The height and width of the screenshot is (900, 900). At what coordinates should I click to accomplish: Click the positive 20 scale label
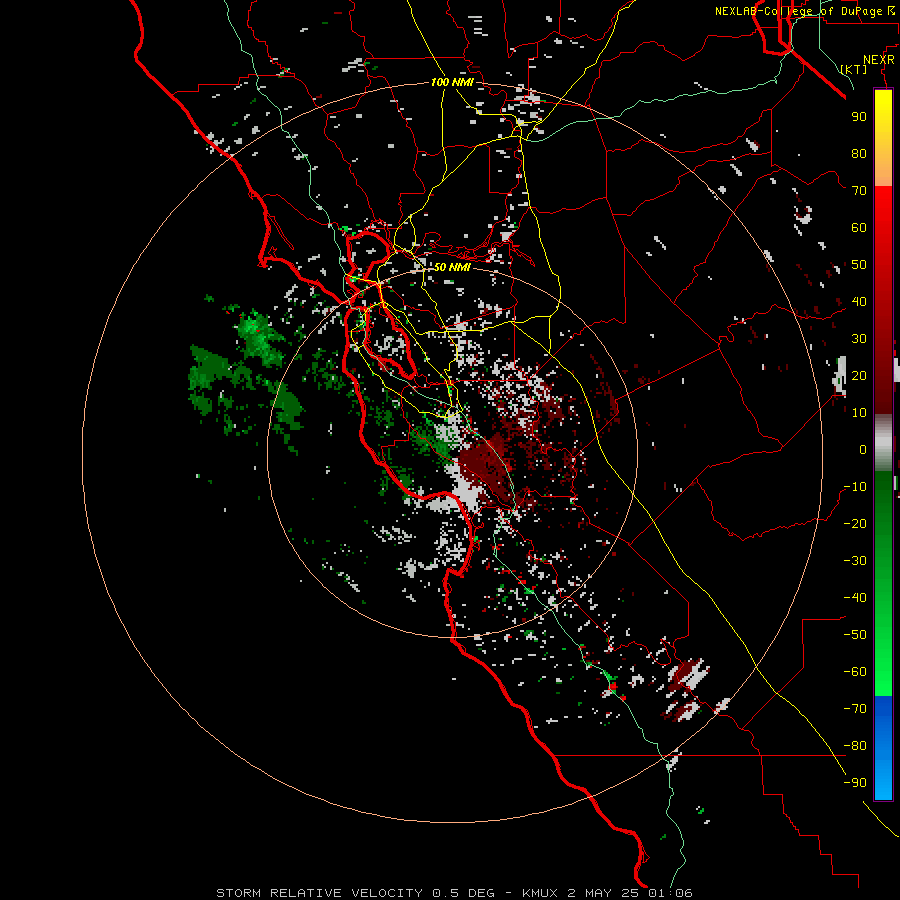(x=859, y=375)
